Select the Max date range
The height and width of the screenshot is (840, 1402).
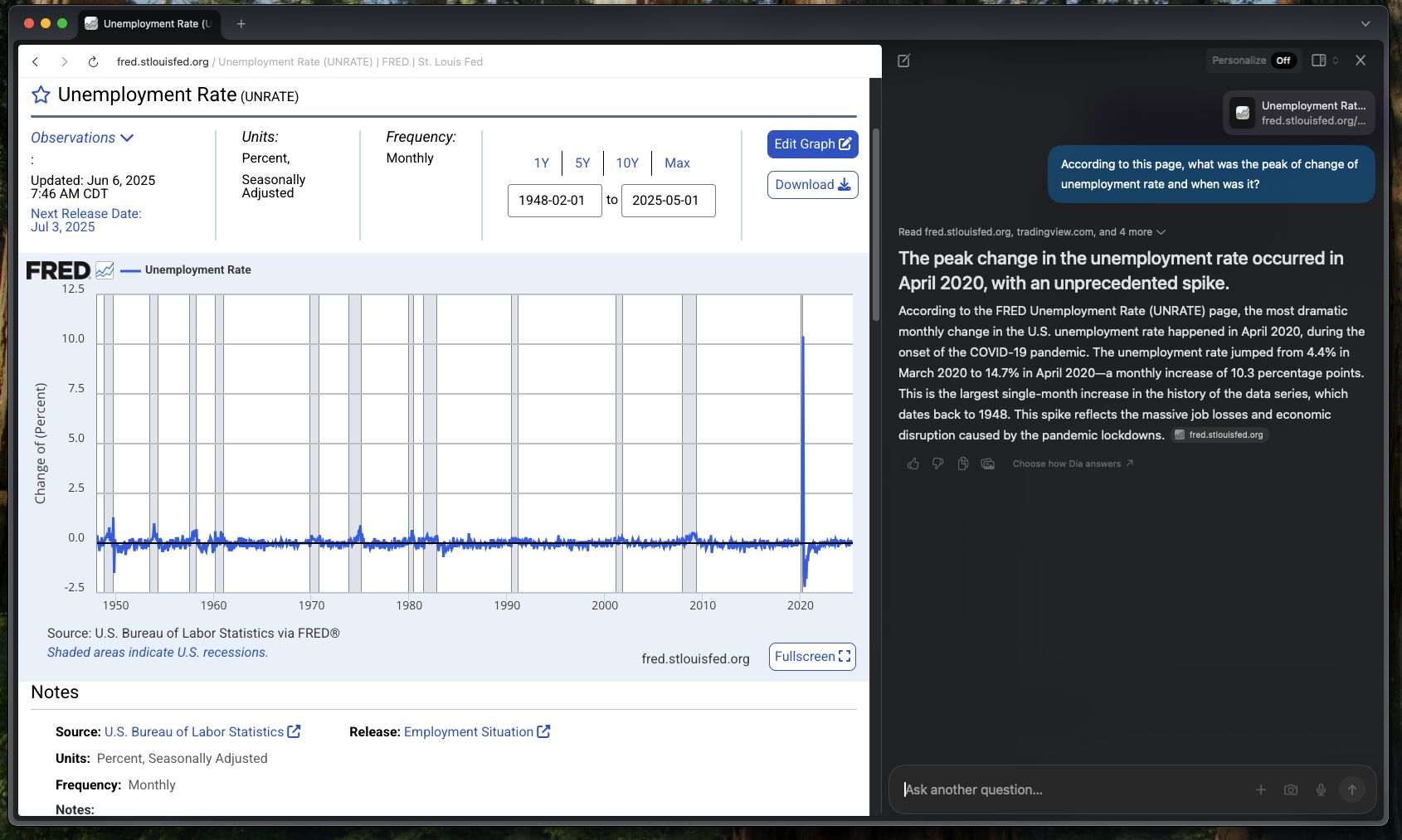point(677,163)
